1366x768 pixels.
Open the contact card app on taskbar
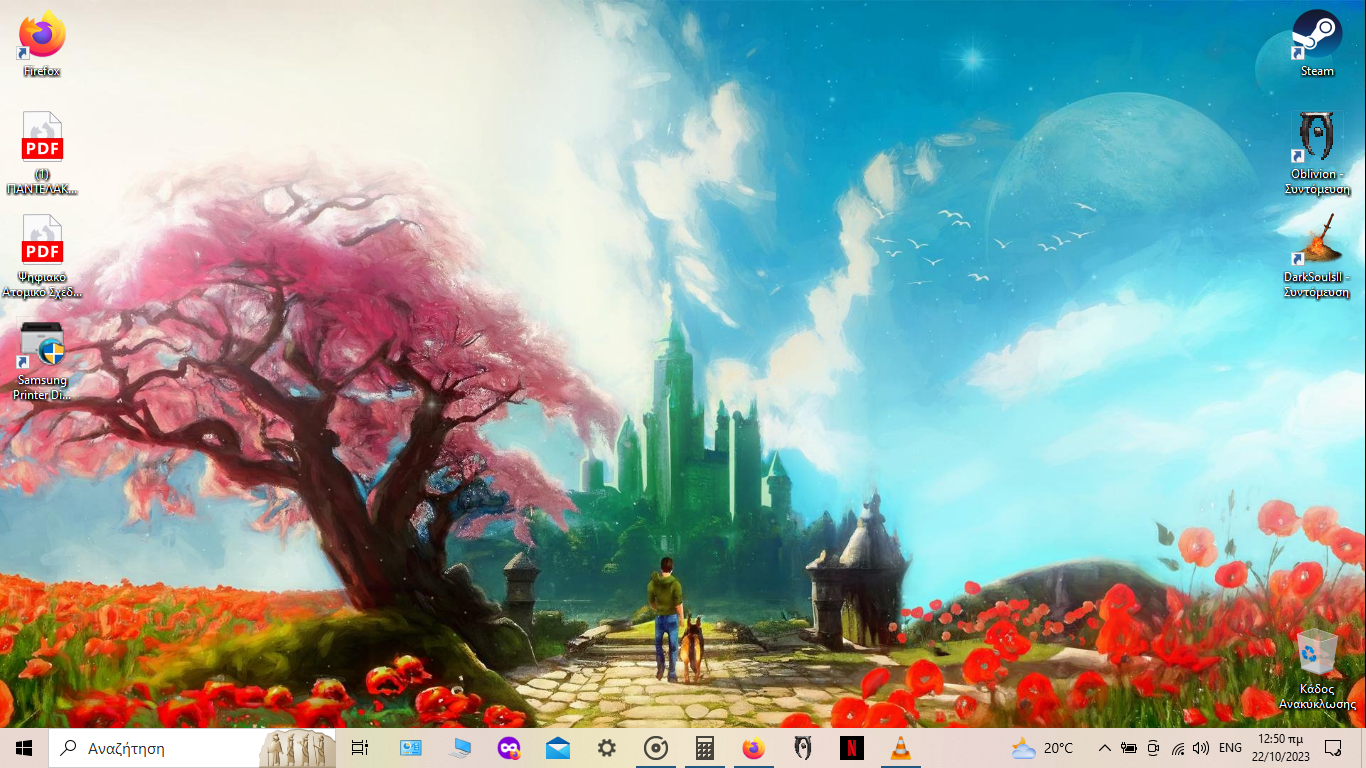tap(411, 748)
